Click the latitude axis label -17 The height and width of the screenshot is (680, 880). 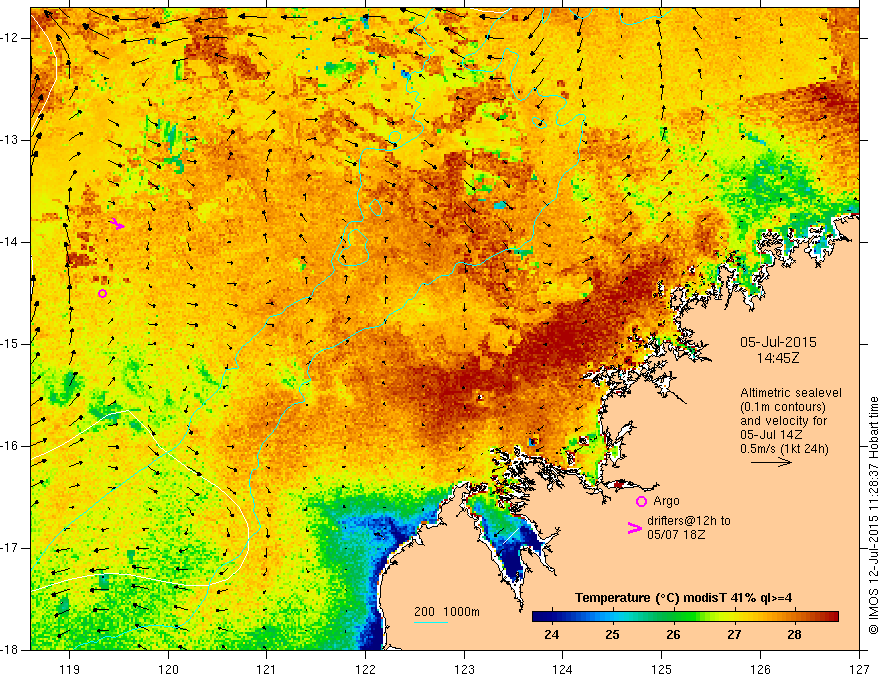click(11, 548)
